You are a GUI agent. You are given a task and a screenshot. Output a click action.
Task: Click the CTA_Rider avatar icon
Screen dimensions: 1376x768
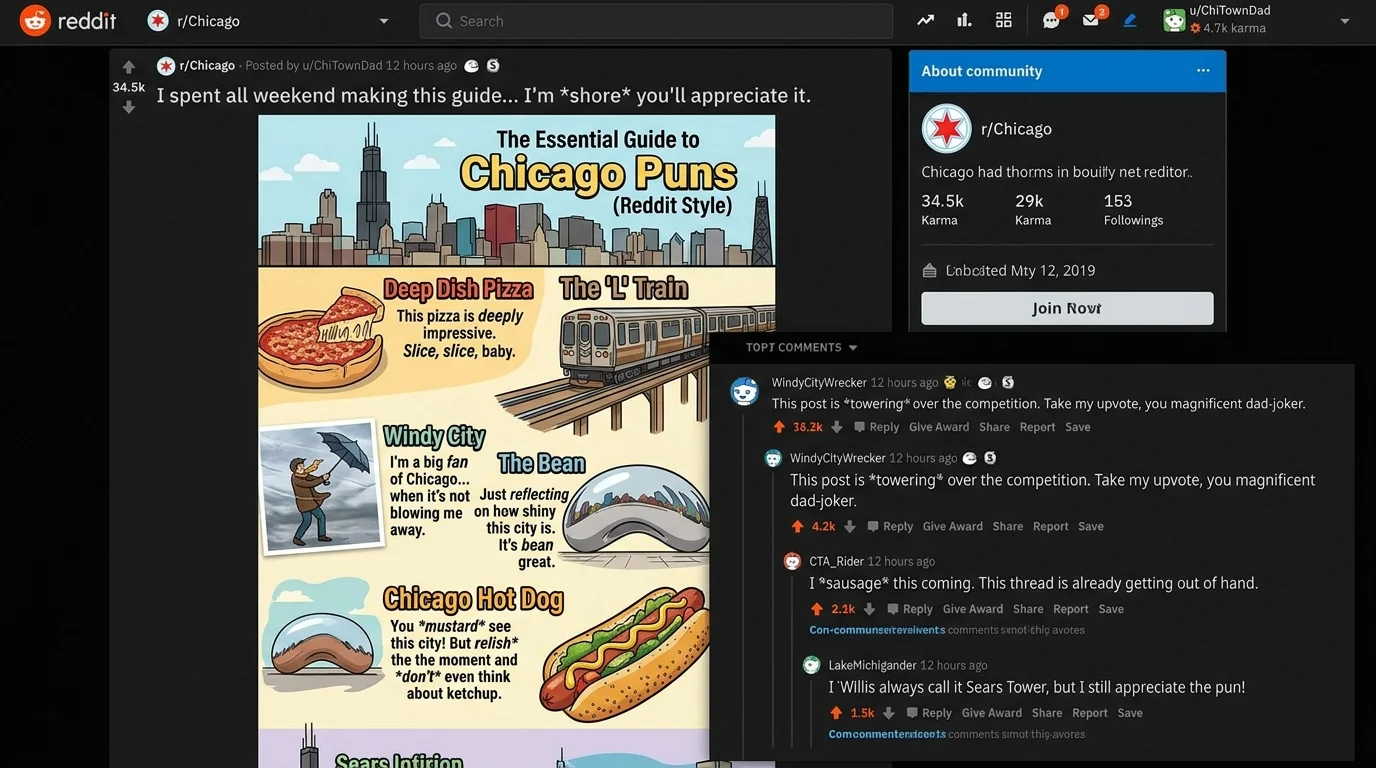pyautogui.click(x=792, y=561)
